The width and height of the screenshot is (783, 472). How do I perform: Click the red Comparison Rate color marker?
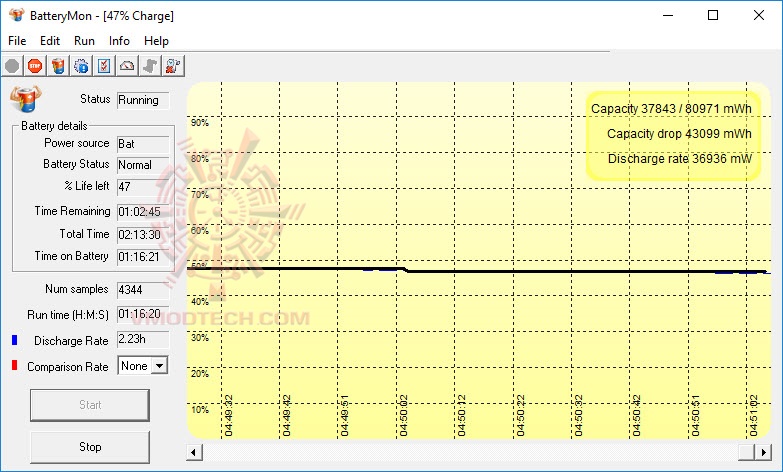[x=14, y=366]
